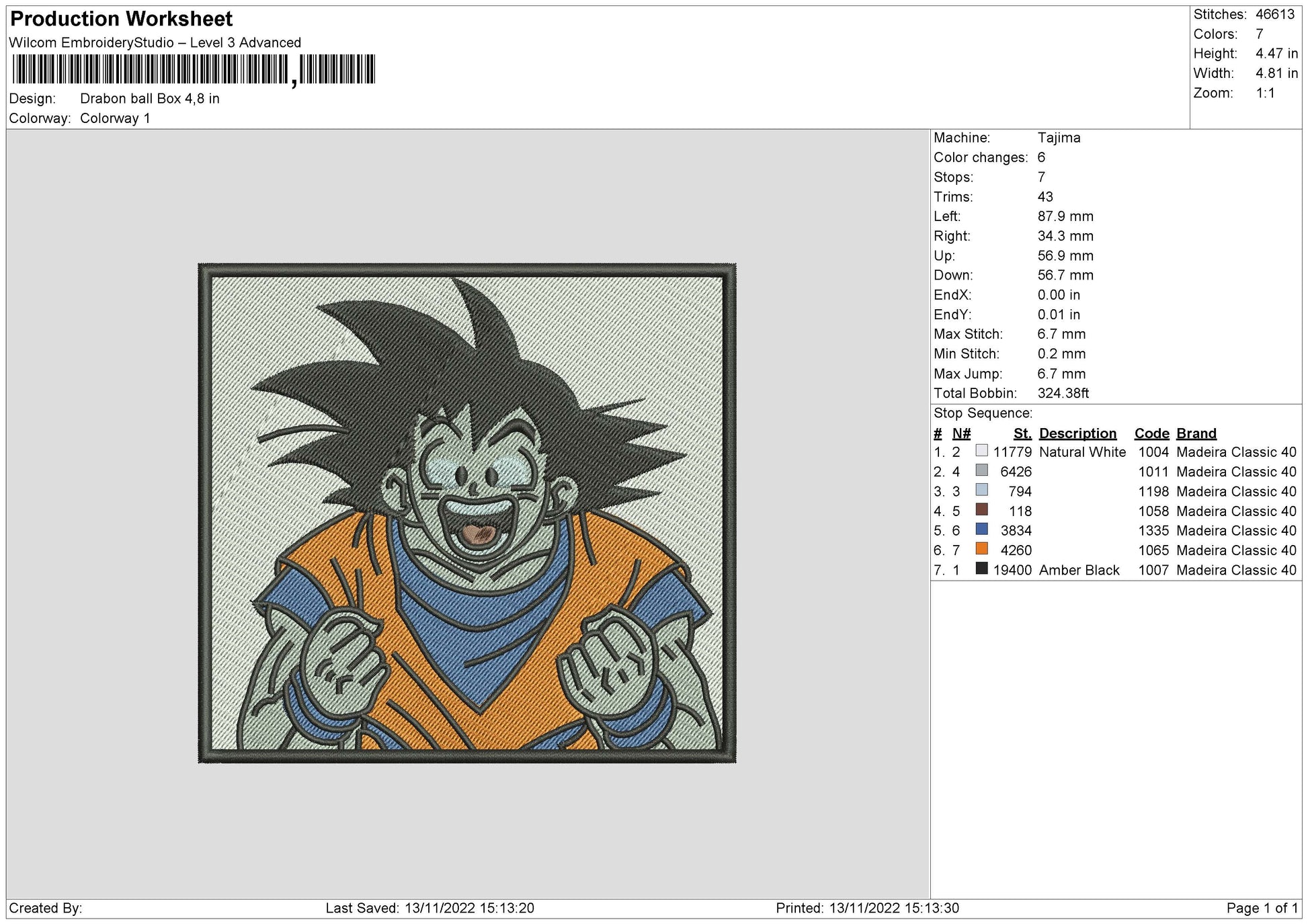Click stitch count 19400 in row 7
1308x924 pixels.
point(1012,571)
